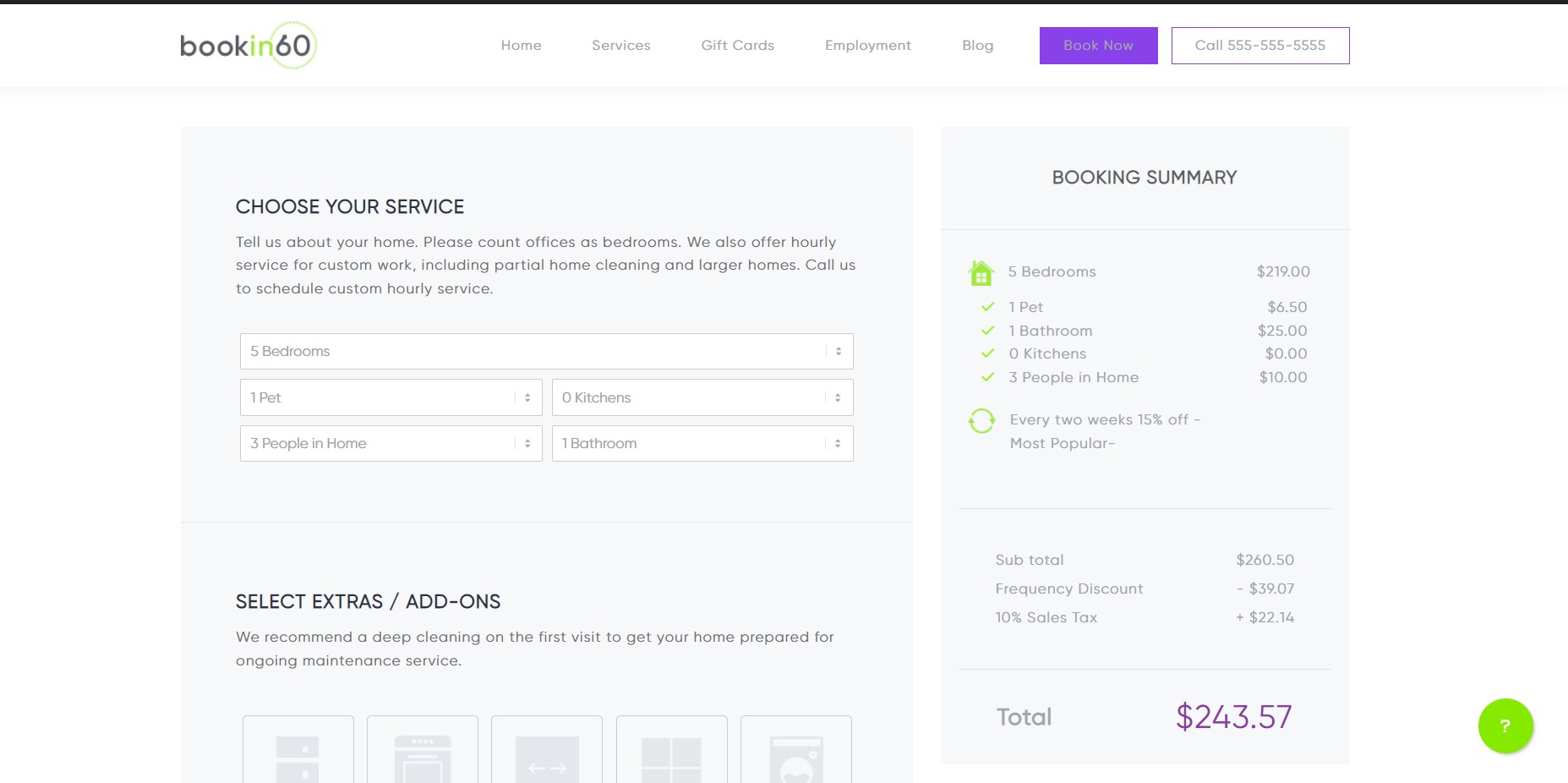Click the Frequency Discount label
The width and height of the screenshot is (1568, 783).
pyautogui.click(x=1069, y=589)
